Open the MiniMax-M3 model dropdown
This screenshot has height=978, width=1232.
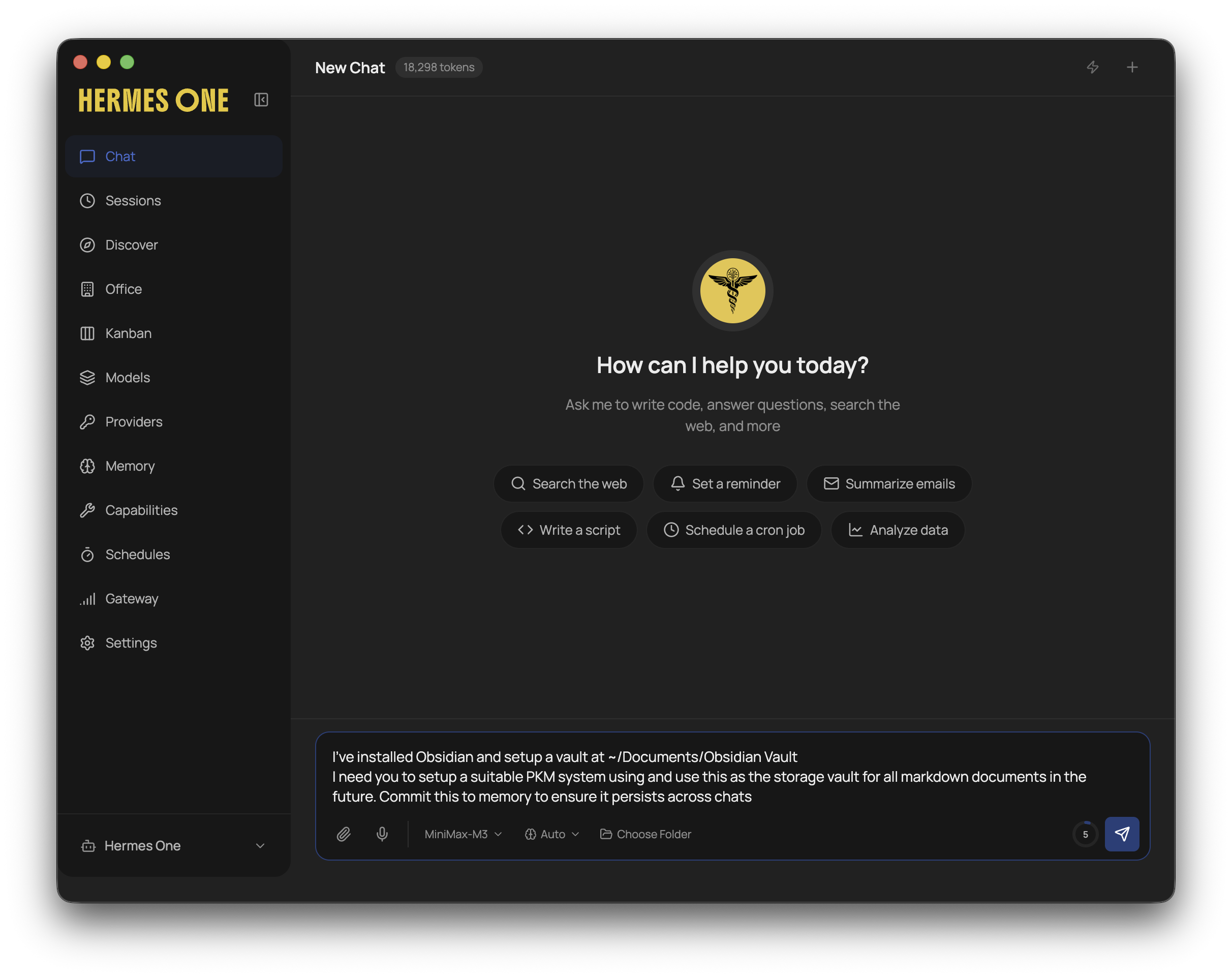click(463, 834)
